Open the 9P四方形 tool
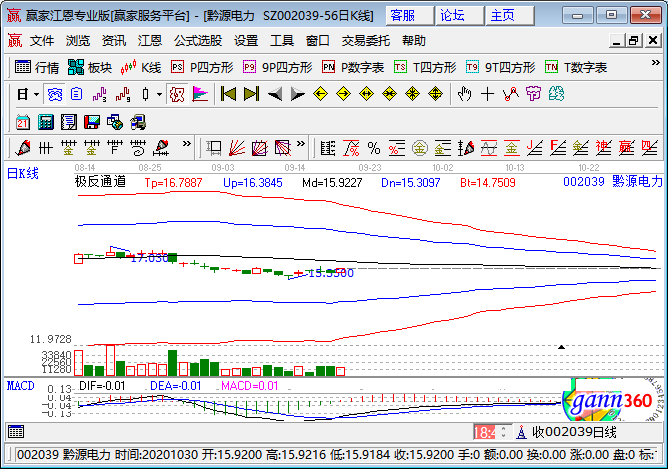 (277, 67)
